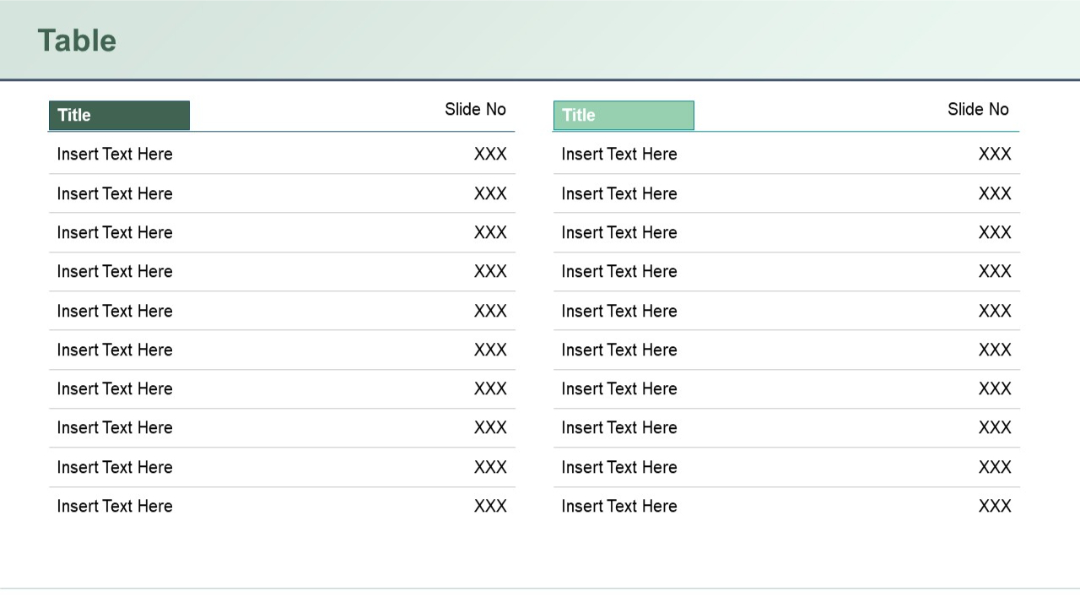Click the second "Insert Text Here" row on left
The height and width of the screenshot is (608, 1080).
[114, 193]
